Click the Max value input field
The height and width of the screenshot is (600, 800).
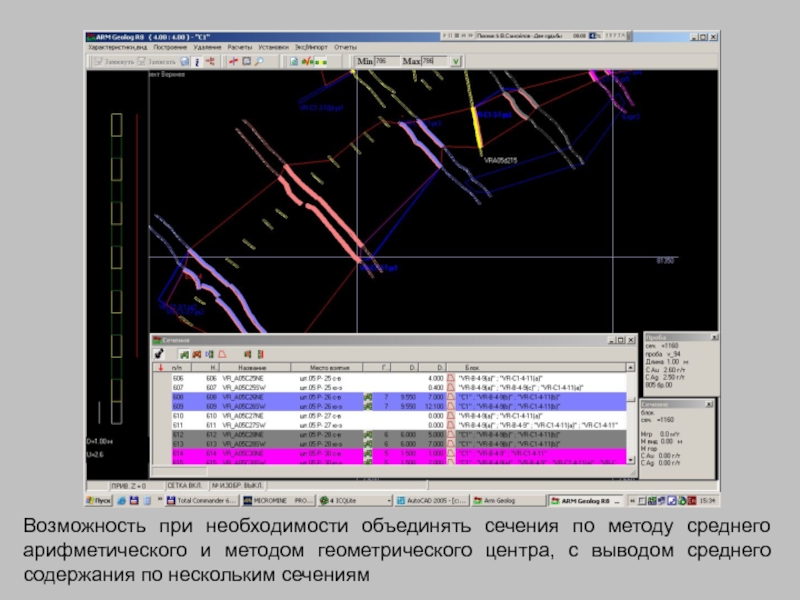432,61
